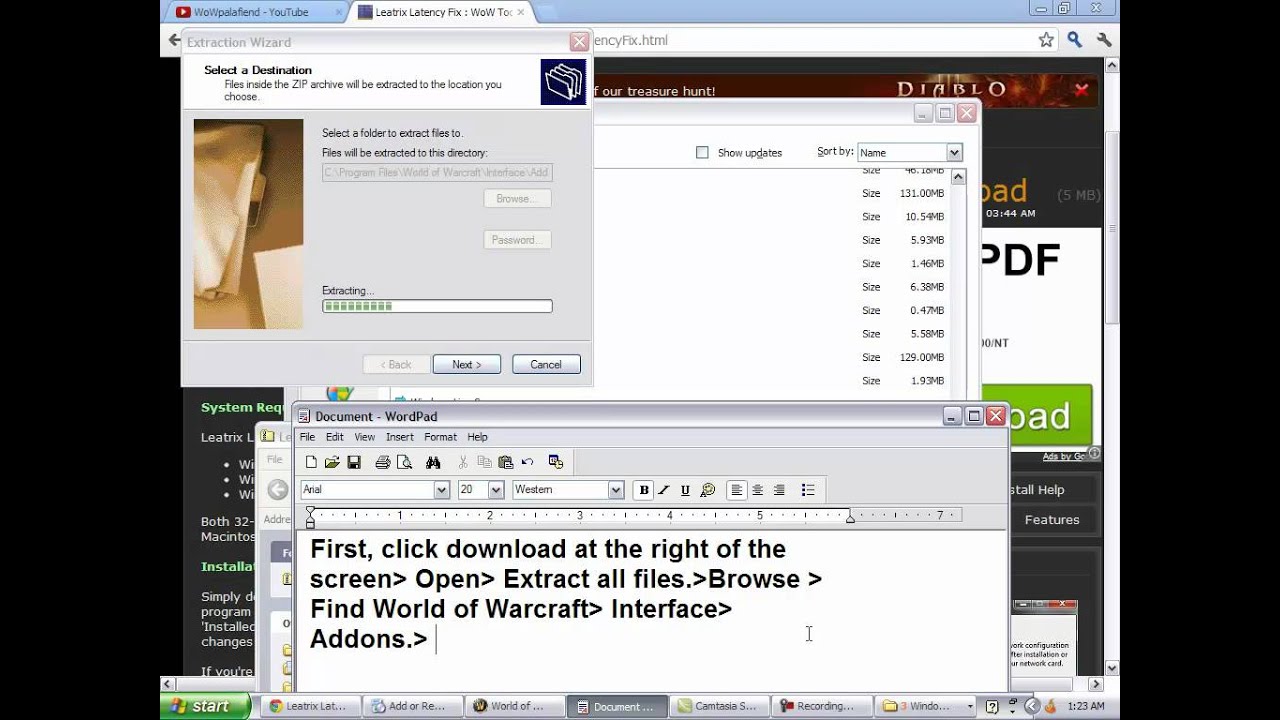The image size is (1280, 720).
Task: Open the font size 20 dropdown
Action: (495, 490)
